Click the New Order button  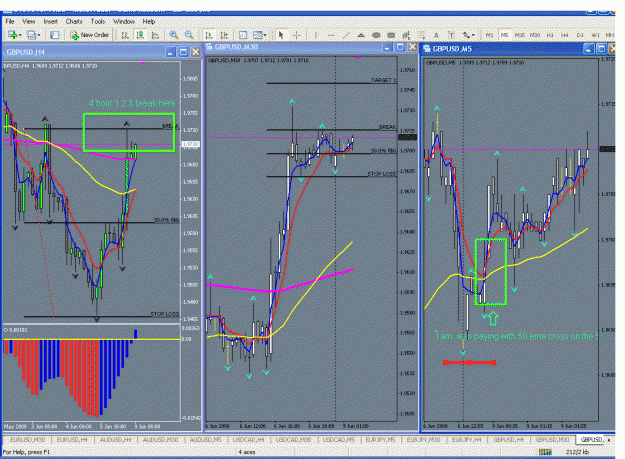[x=89, y=35]
